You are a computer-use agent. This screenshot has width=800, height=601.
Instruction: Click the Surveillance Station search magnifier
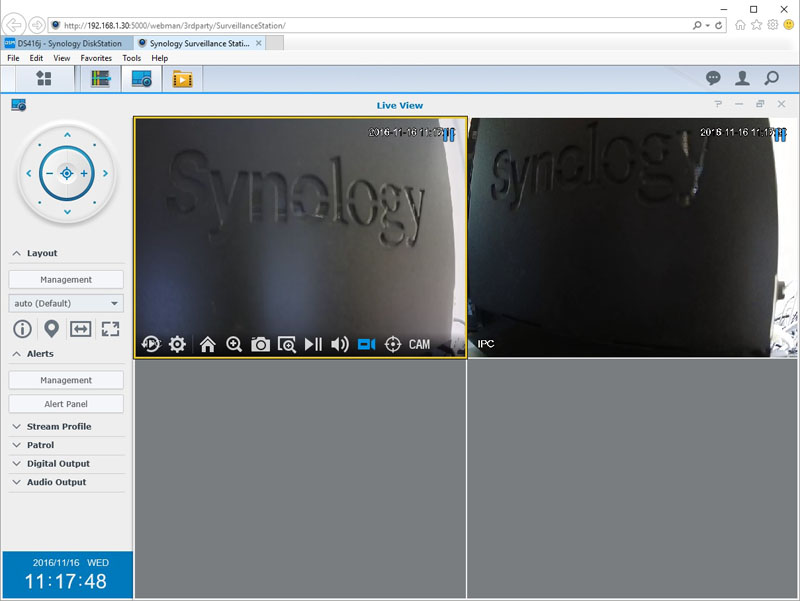(x=771, y=78)
